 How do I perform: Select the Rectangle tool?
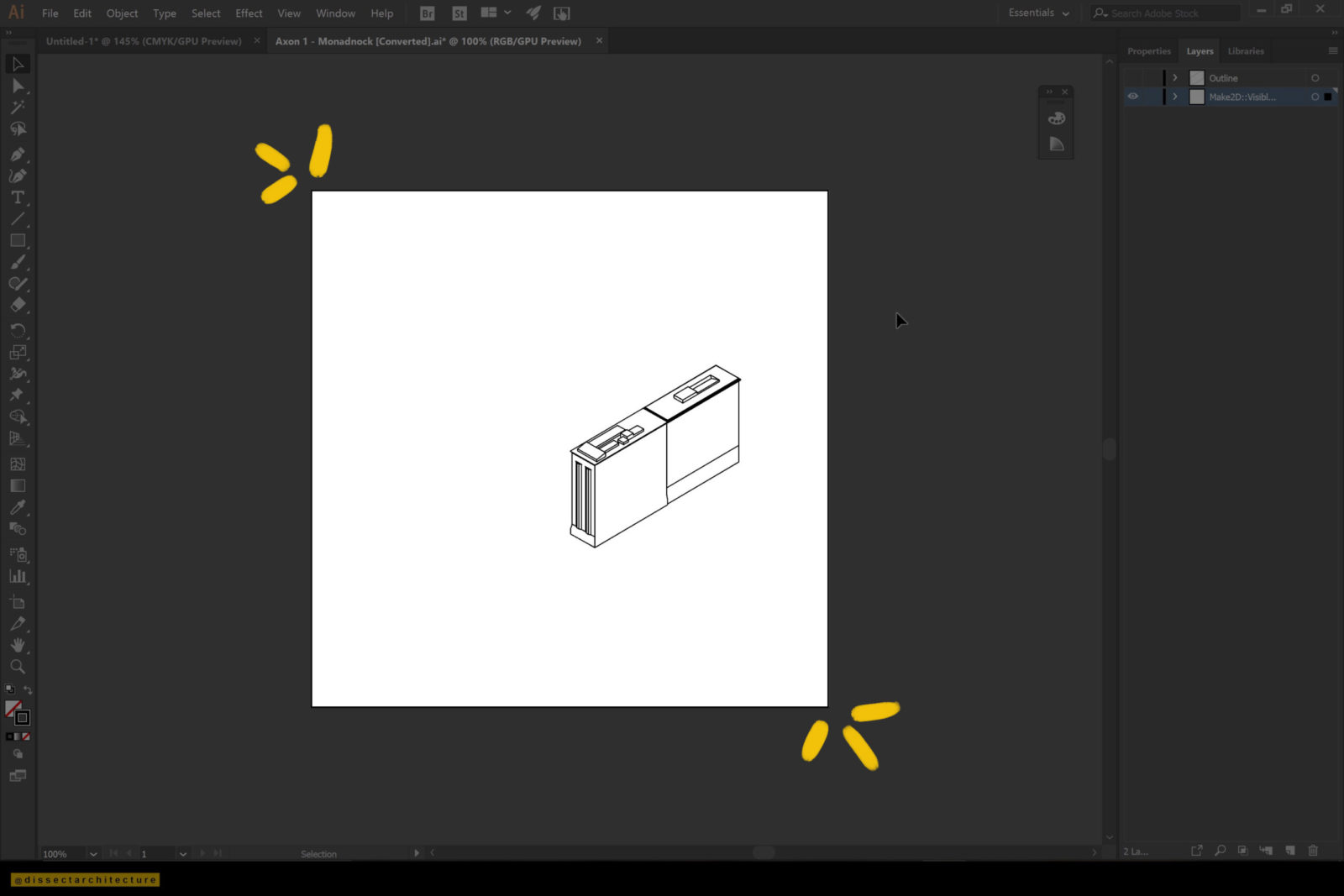(x=18, y=241)
